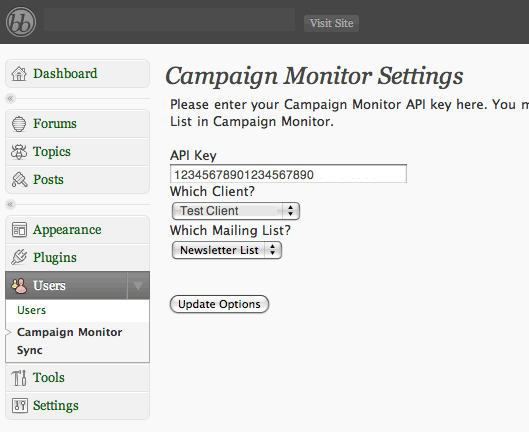Open the Which Client dropdown
This screenshot has height=432, width=529.
(235, 211)
